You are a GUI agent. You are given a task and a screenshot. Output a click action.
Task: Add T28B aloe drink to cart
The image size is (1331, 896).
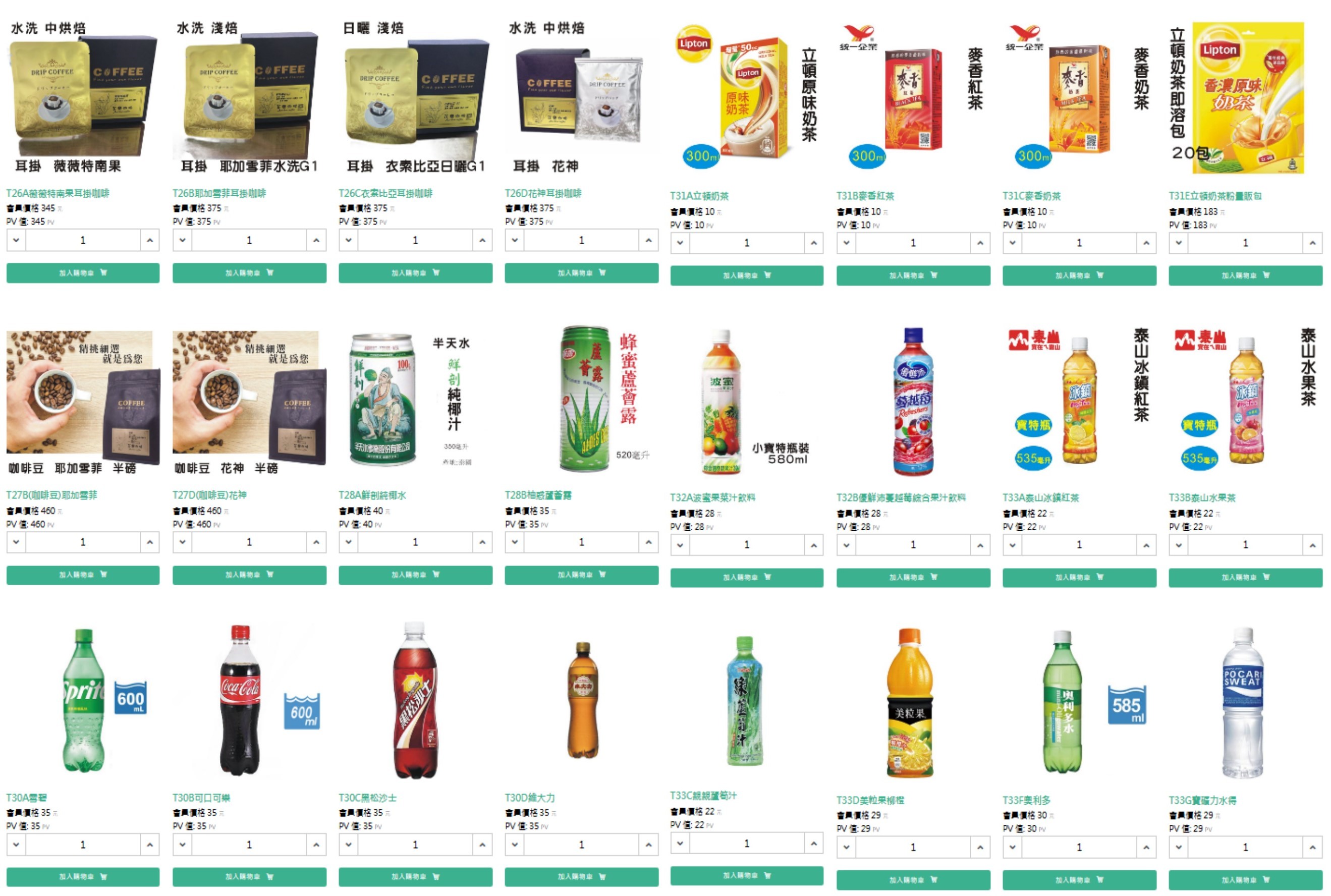581,575
